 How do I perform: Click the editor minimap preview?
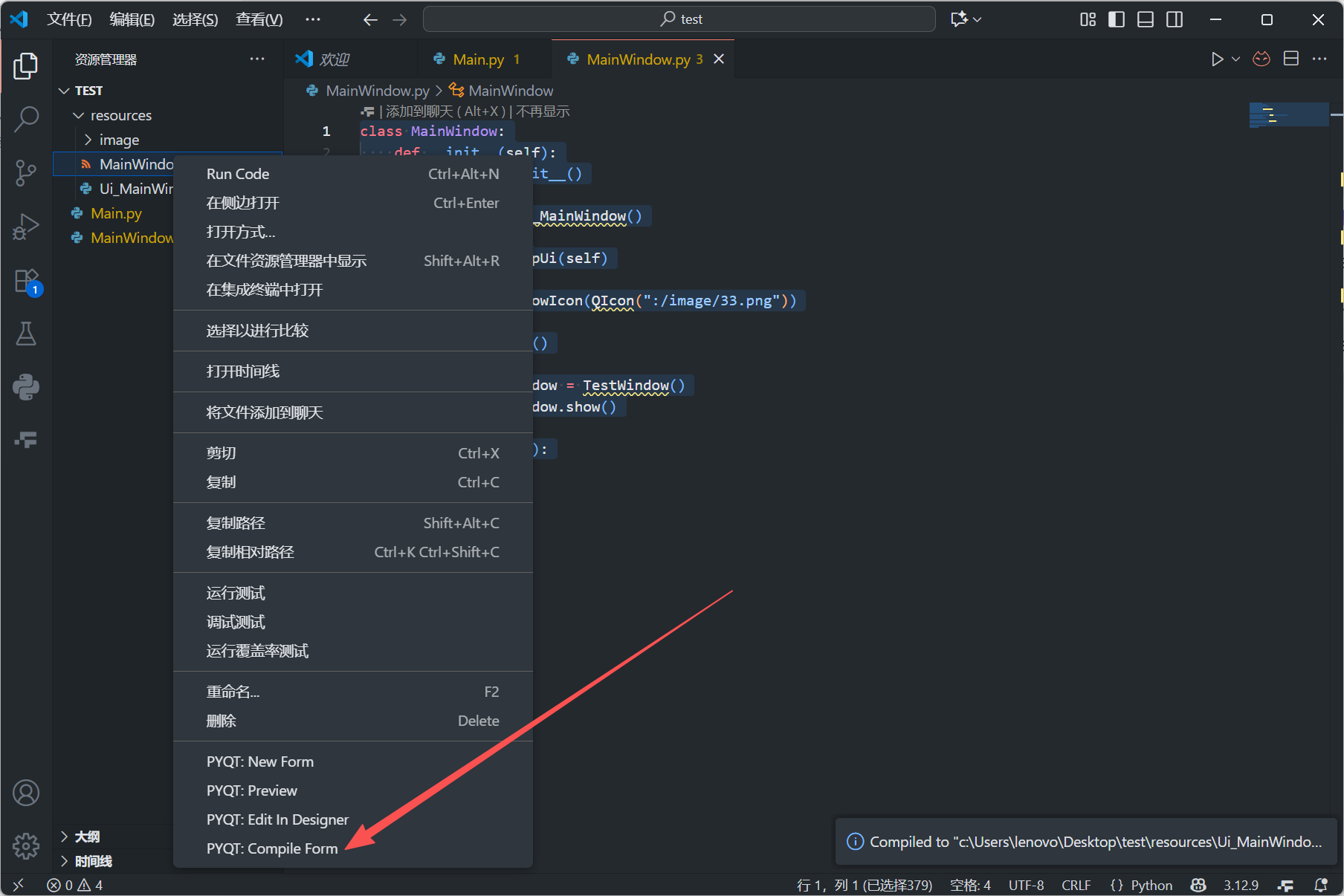tap(1289, 115)
